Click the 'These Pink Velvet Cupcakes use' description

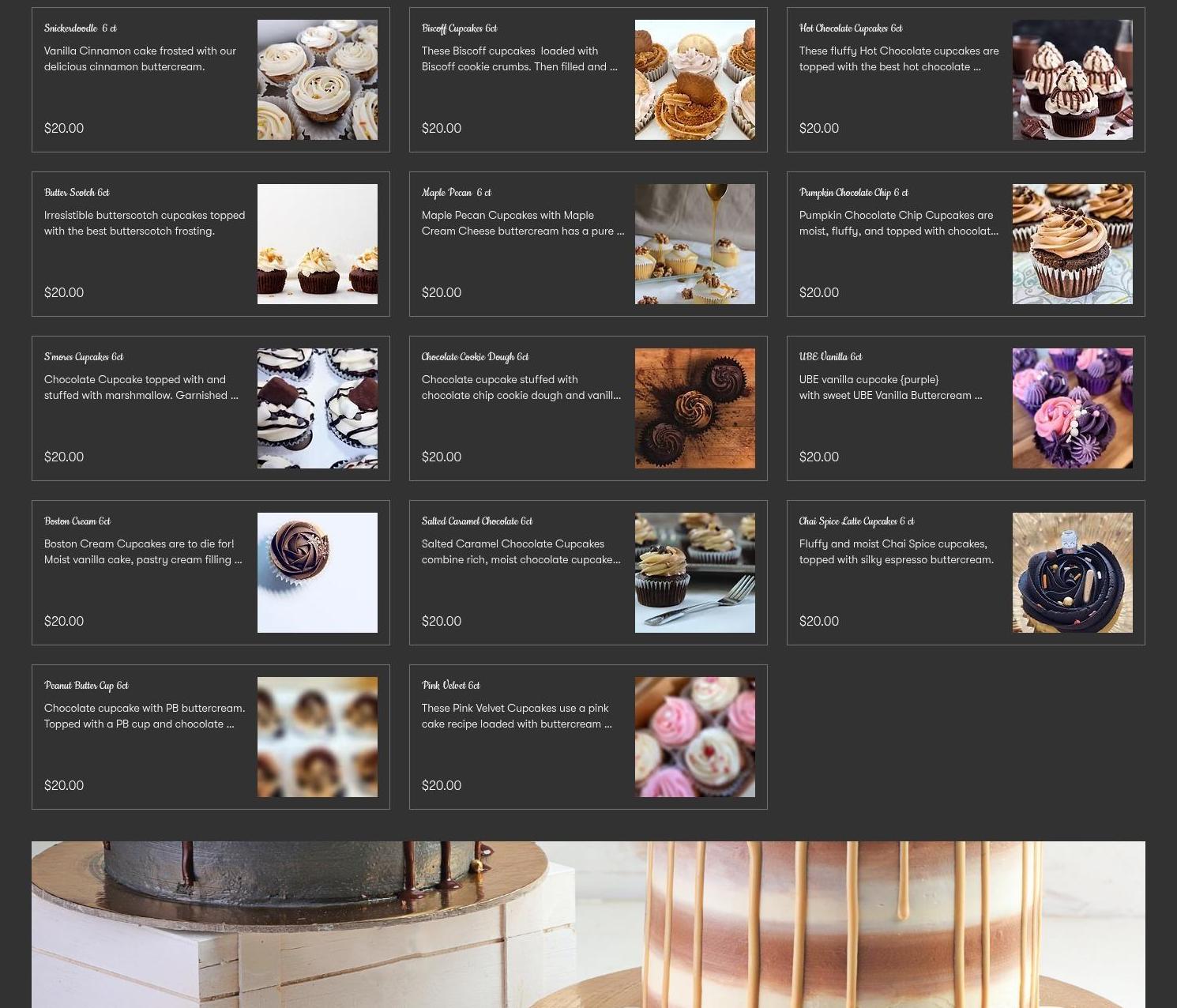517,716
